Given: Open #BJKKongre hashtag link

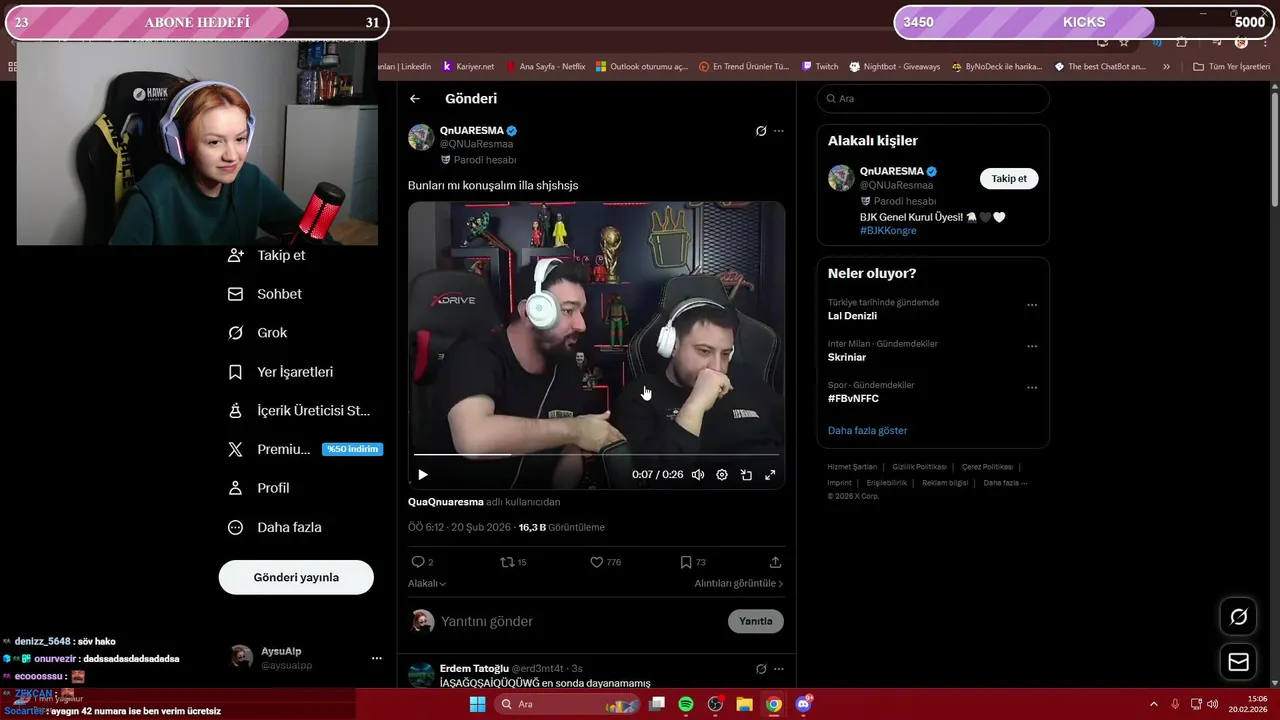Looking at the screenshot, I should coord(888,230).
